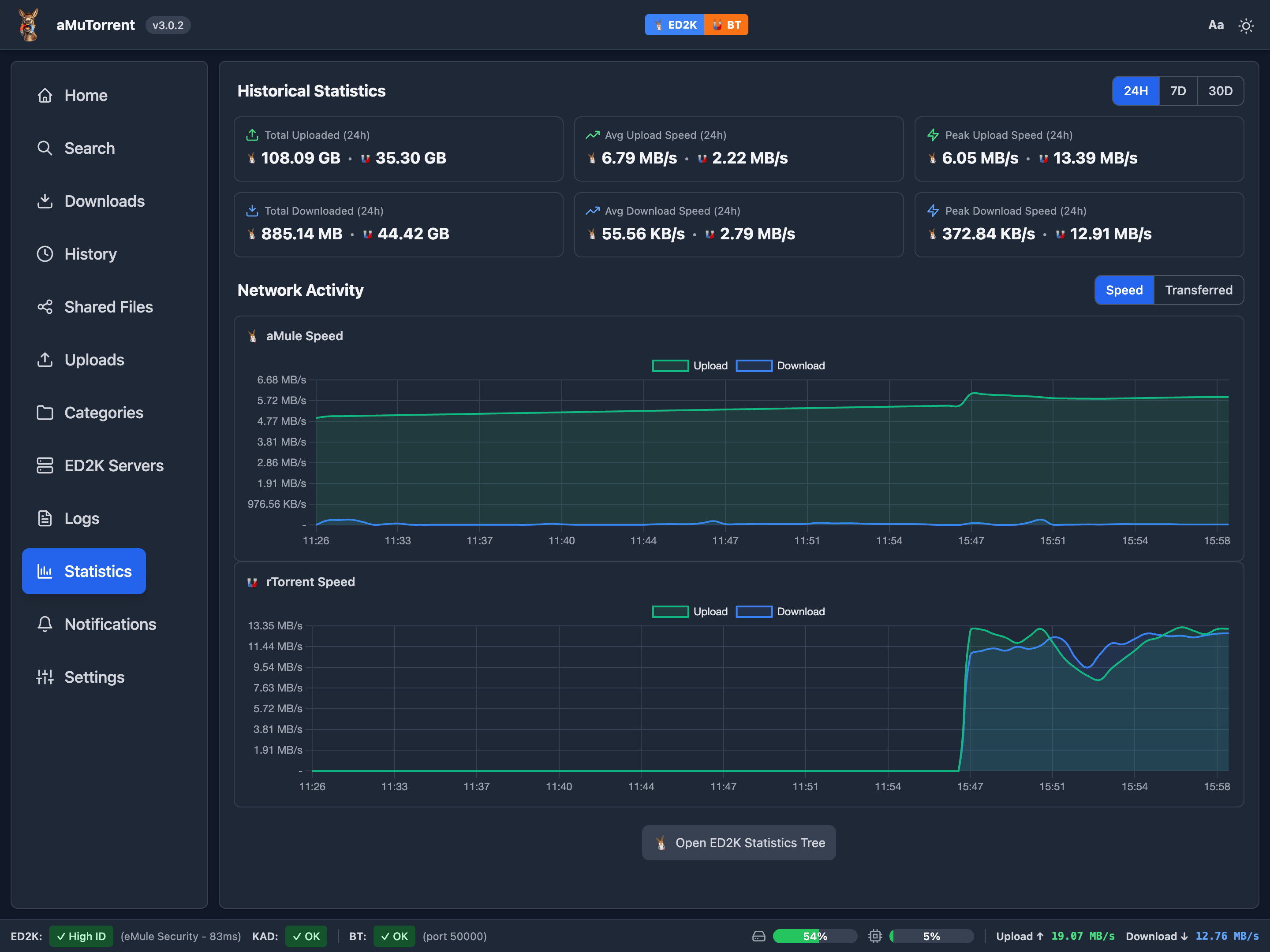Toggle the BT network filter
The width and height of the screenshot is (1270, 952).
tap(726, 25)
